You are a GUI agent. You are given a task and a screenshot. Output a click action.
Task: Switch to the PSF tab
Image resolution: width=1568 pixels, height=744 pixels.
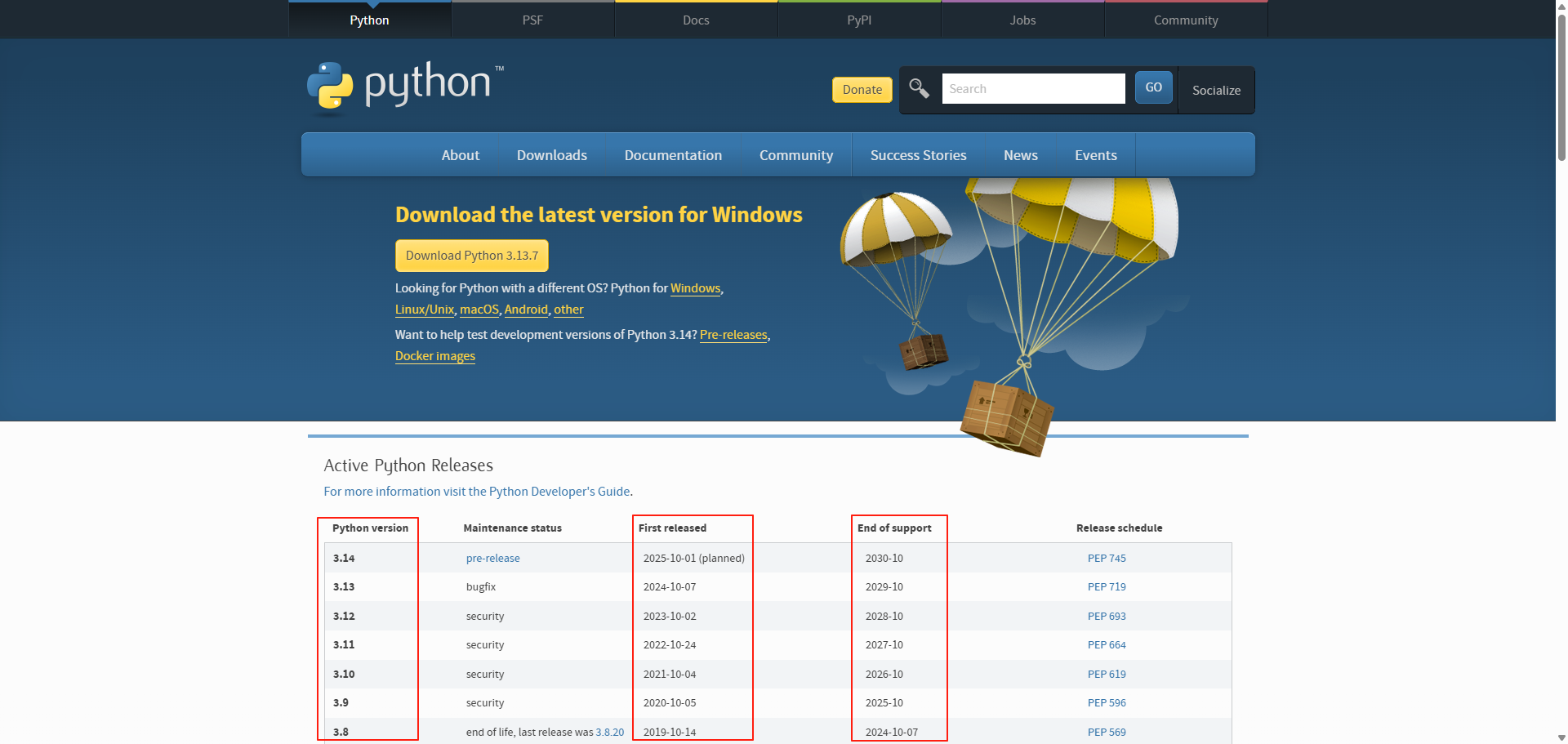pos(532,20)
